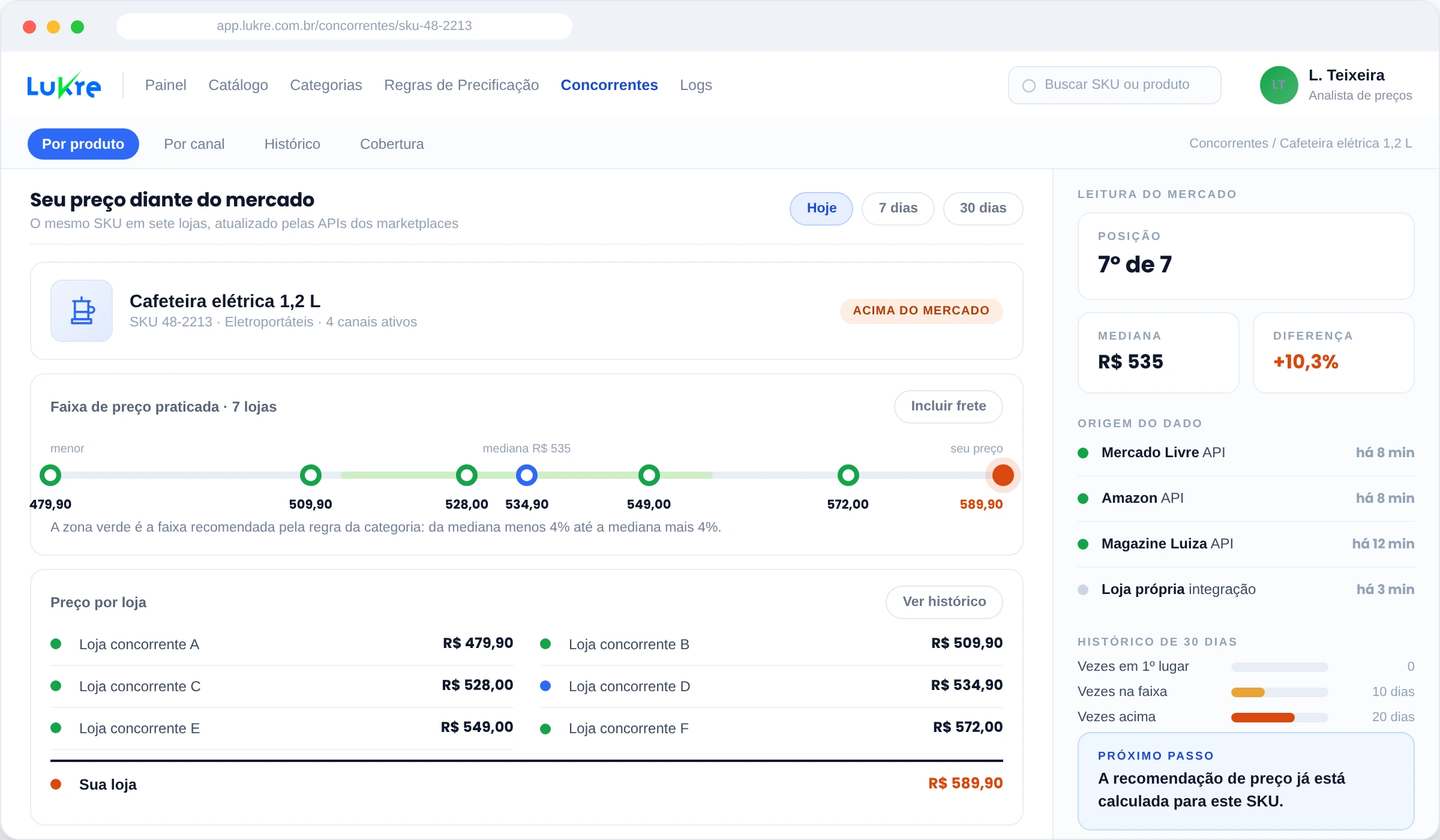Select the 549,00 price marker
Viewport: 1440px width, 840px height.
[x=649, y=475]
